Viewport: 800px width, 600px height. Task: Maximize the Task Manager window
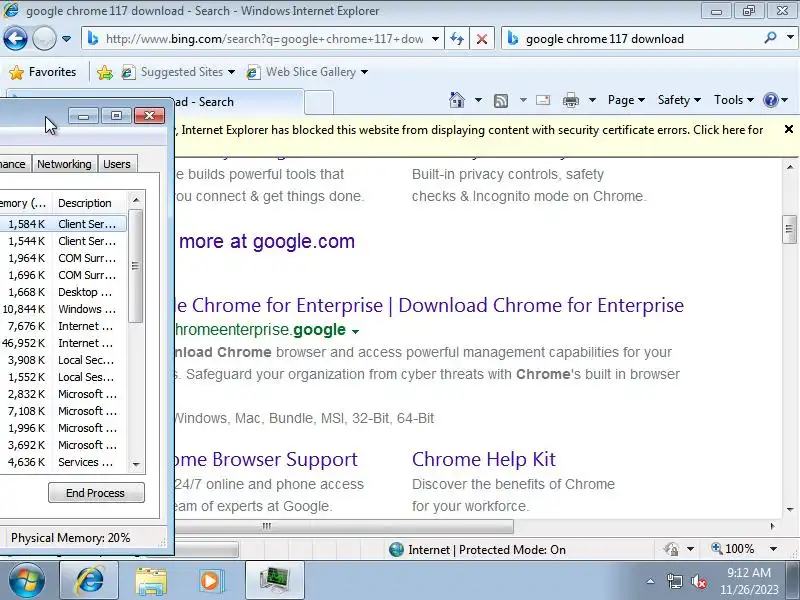pos(116,116)
